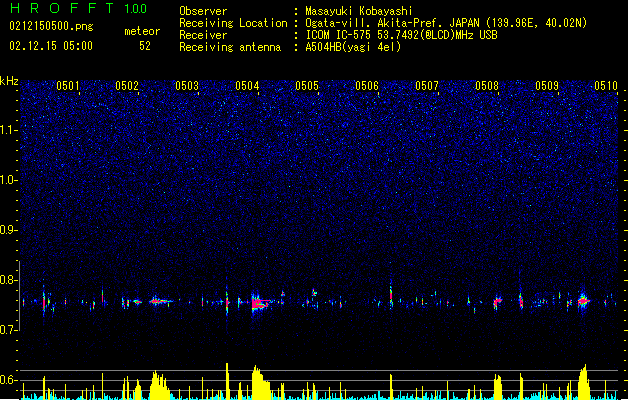Click the HROFFT title text
This screenshot has width=629, height=400.
pyautogui.click(x=62, y=8)
